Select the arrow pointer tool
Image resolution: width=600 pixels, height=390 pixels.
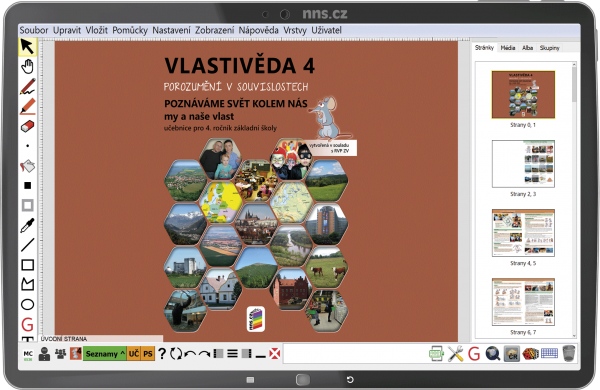click(x=27, y=46)
